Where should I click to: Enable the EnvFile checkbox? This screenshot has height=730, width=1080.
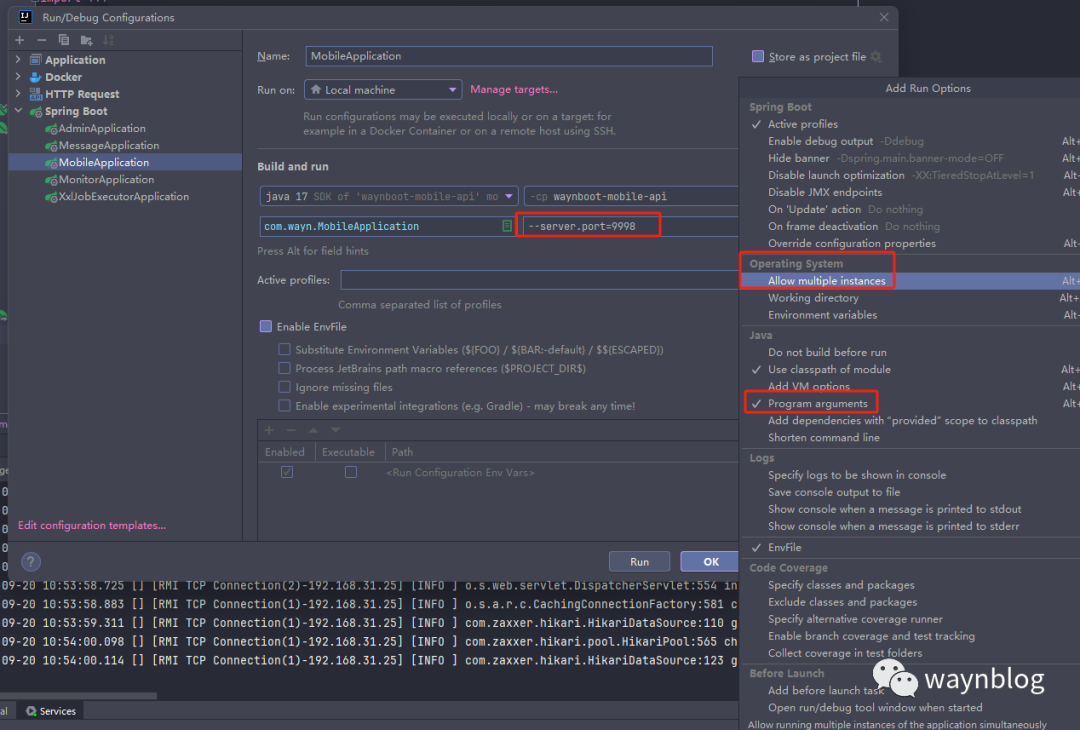coord(265,326)
